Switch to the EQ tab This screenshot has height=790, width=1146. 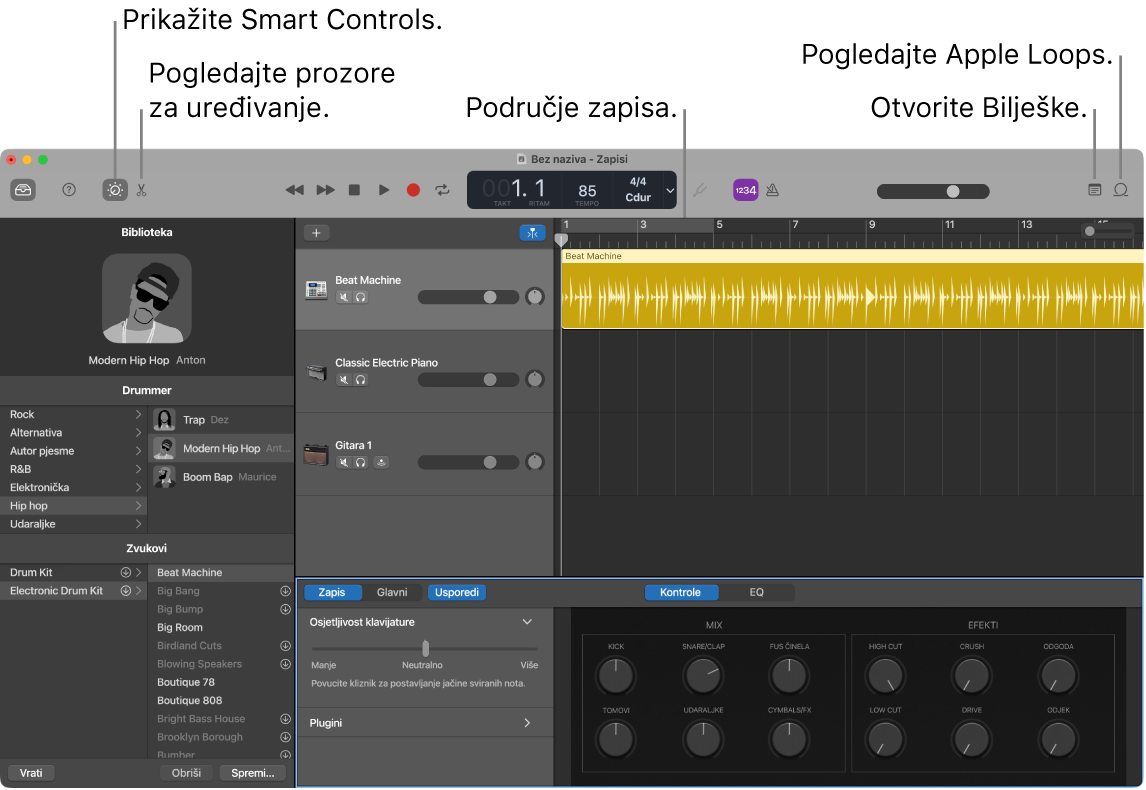point(759,592)
